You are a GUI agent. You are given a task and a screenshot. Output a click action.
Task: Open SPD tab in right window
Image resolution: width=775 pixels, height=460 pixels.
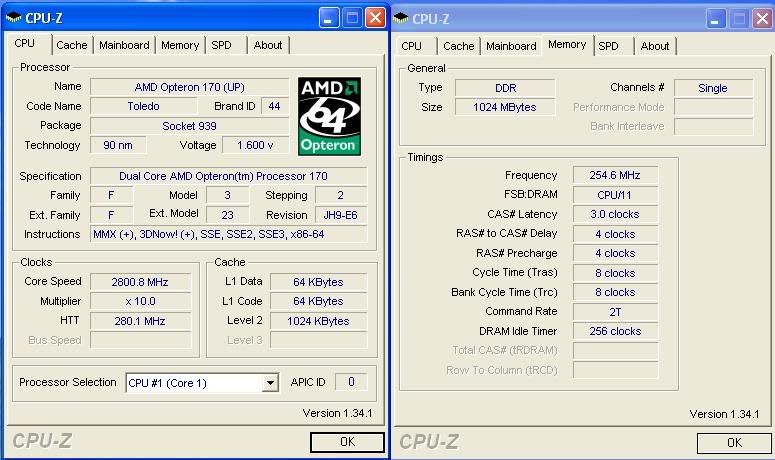click(x=608, y=46)
